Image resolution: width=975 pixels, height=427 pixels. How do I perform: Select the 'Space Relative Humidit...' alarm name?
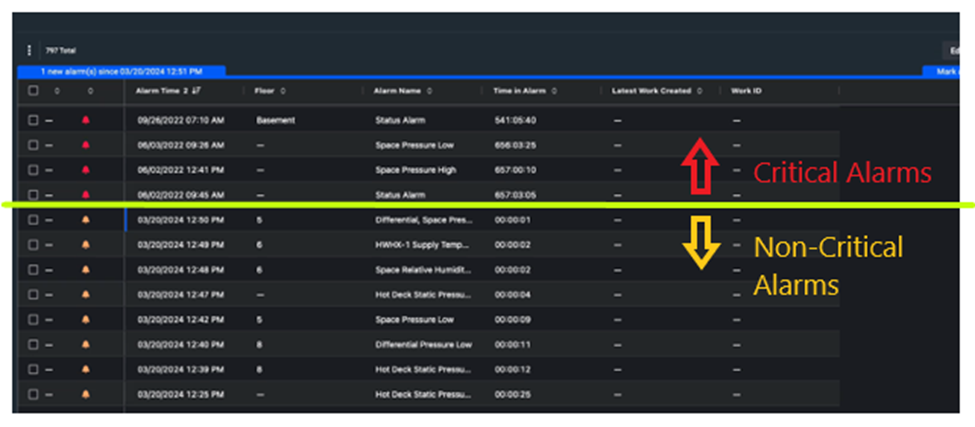[x=423, y=270]
